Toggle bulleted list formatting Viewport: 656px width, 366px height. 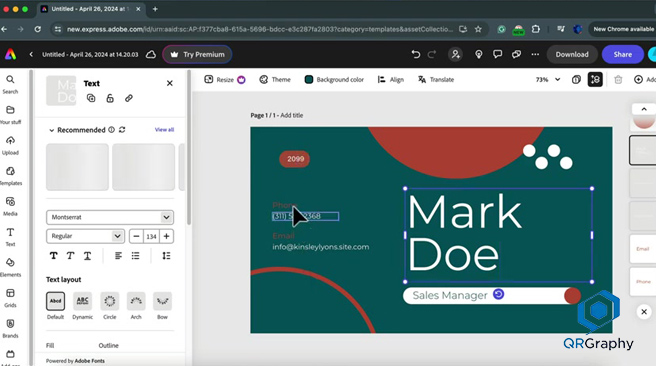click(136, 256)
